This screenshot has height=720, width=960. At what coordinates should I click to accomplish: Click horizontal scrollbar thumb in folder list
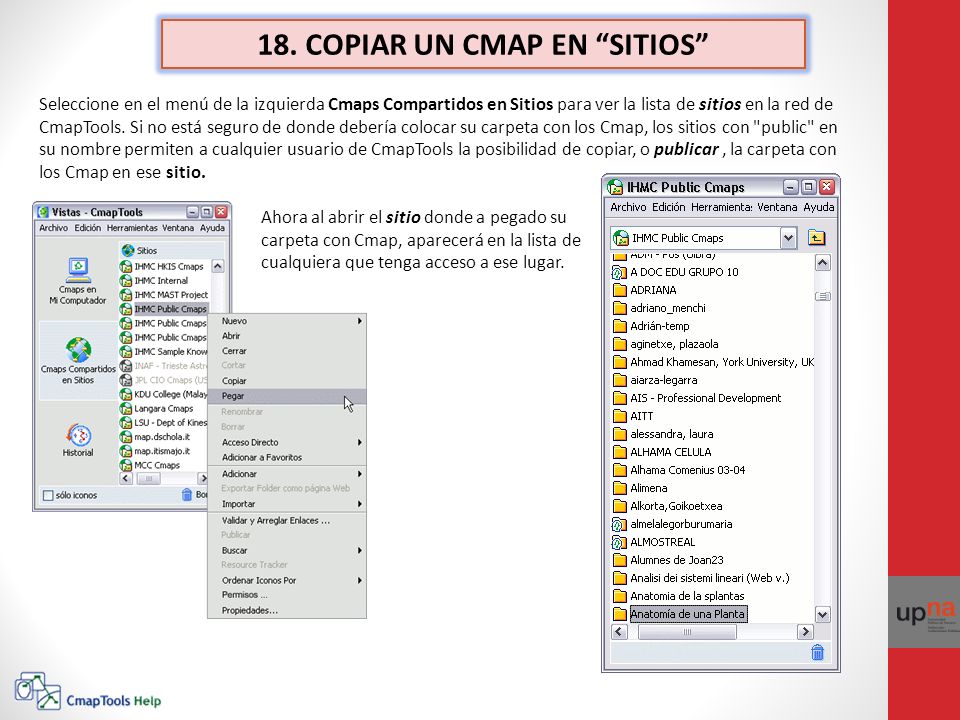(x=687, y=632)
